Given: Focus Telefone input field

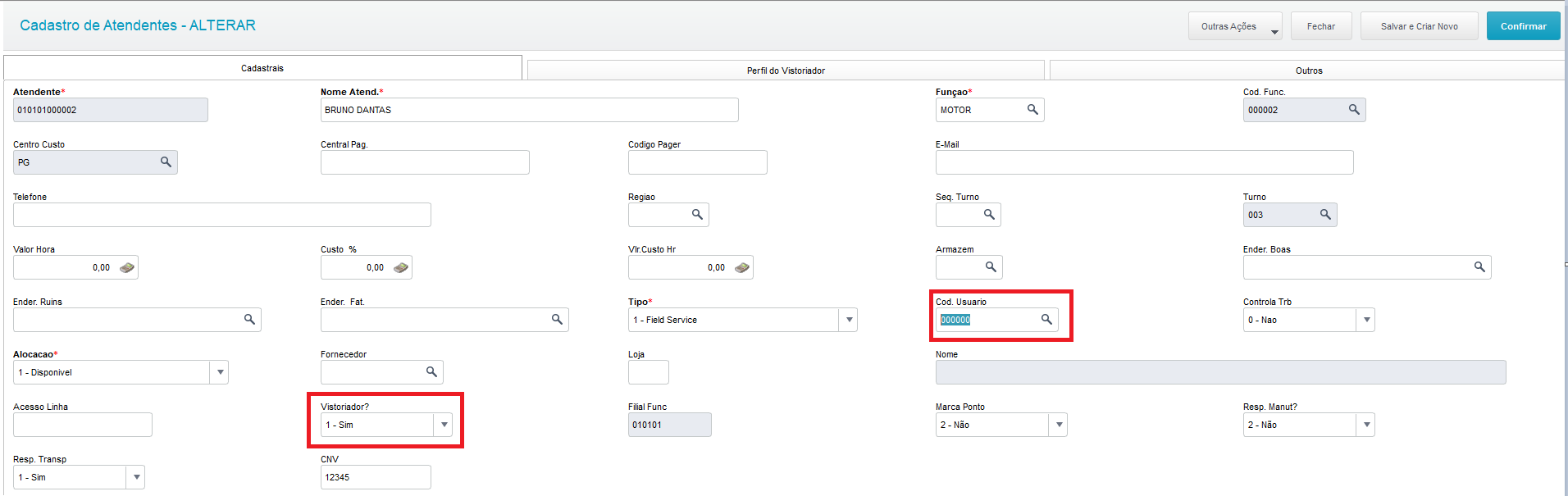Looking at the screenshot, I should (222, 215).
